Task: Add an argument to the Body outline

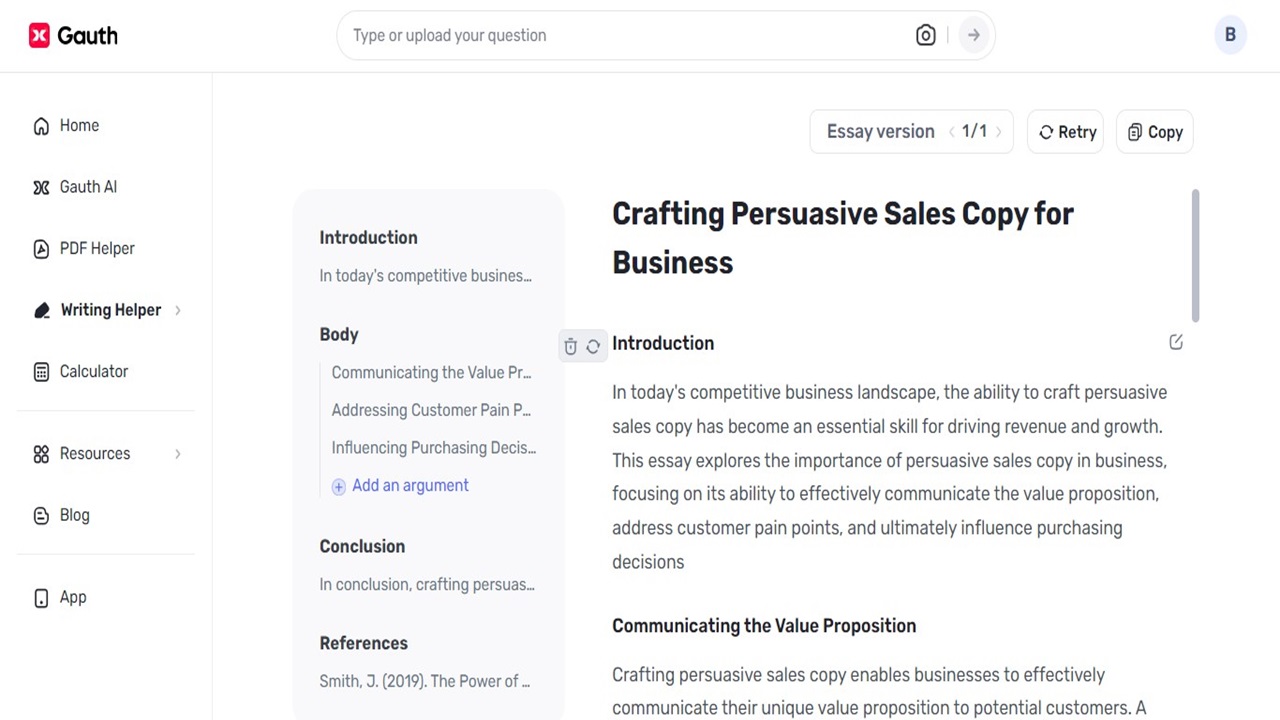Action: click(x=400, y=485)
